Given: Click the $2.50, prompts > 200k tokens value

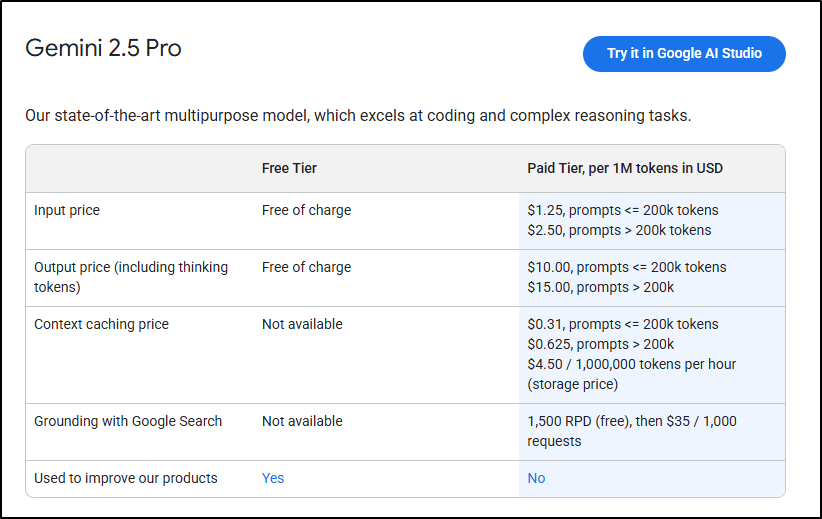Looking at the screenshot, I should coord(619,230).
